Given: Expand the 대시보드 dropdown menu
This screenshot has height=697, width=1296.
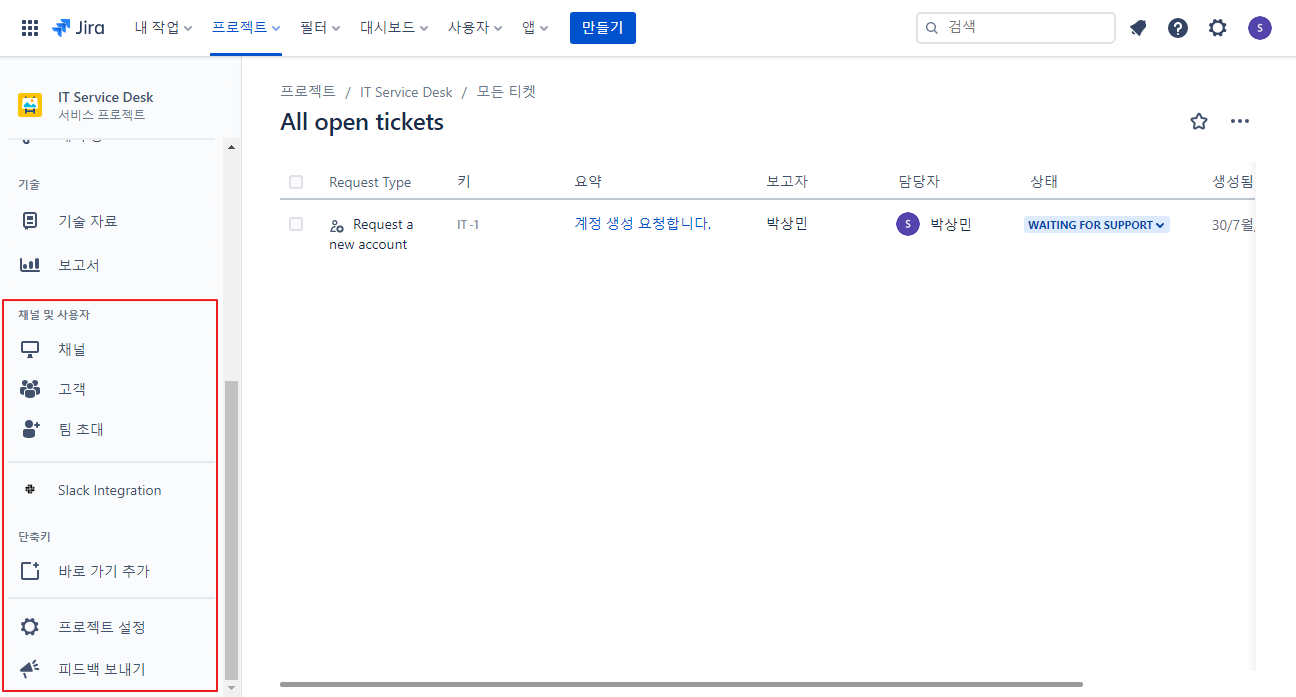Looking at the screenshot, I should pyautogui.click(x=395, y=28).
